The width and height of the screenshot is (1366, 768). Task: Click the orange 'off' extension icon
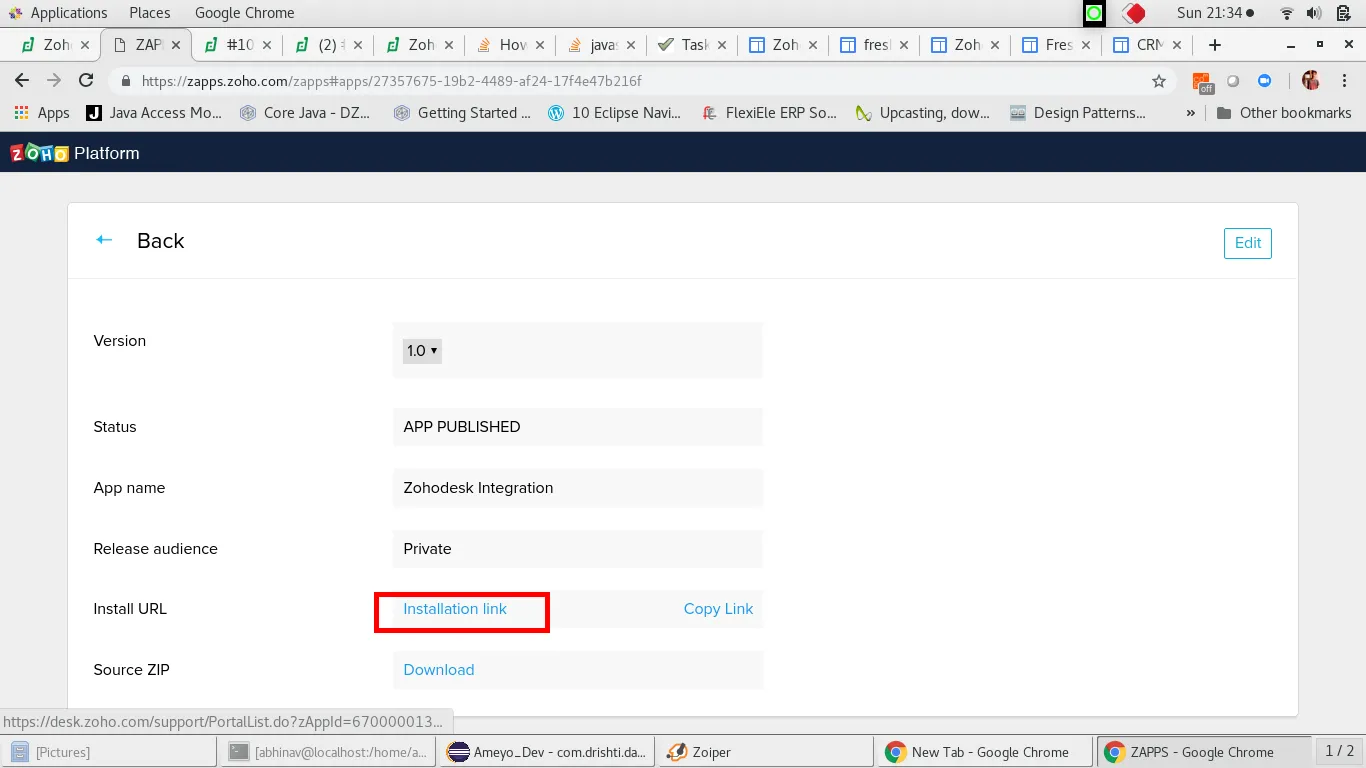[x=1202, y=82]
